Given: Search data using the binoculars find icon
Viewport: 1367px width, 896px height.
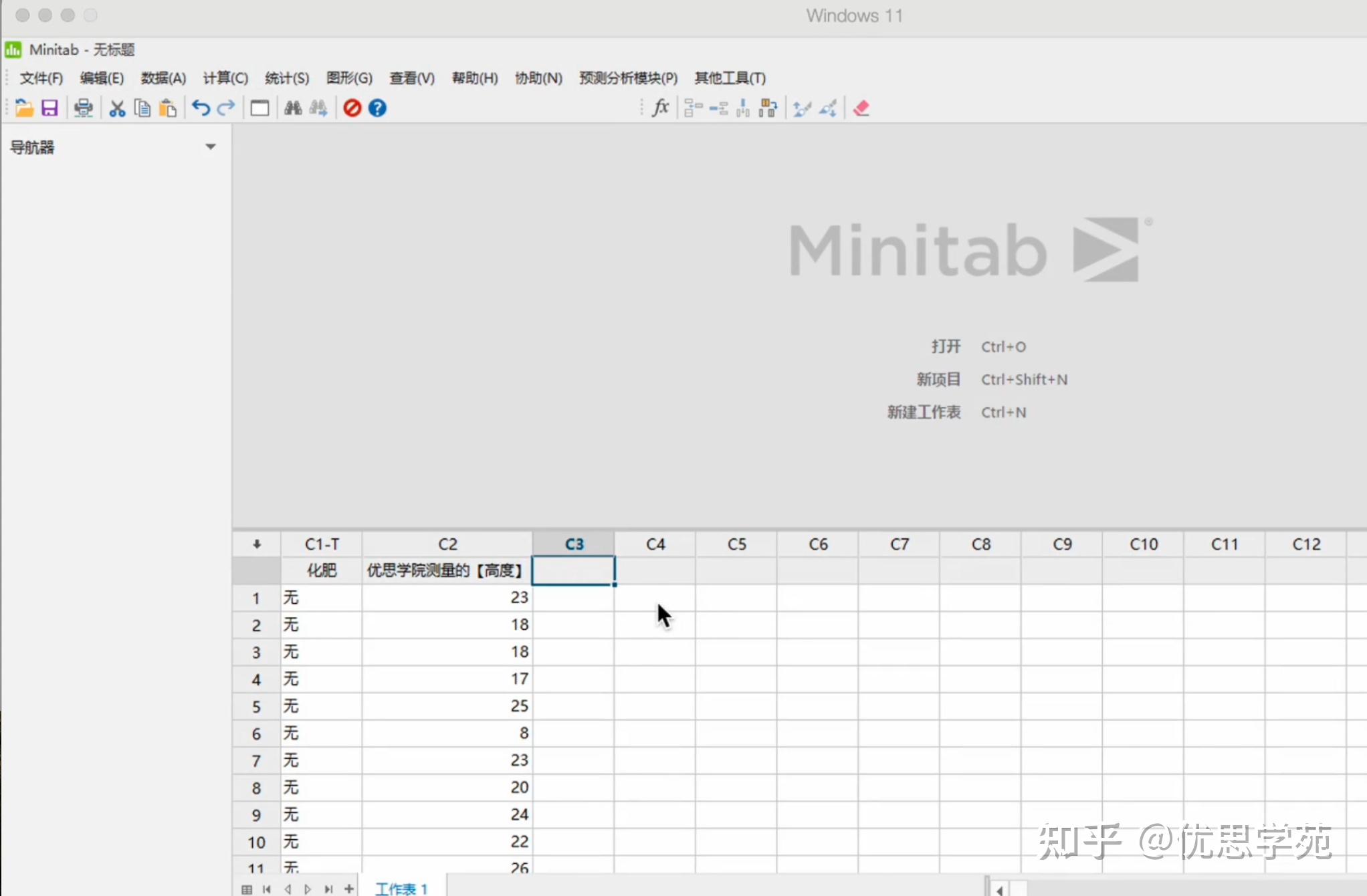Looking at the screenshot, I should (292, 108).
